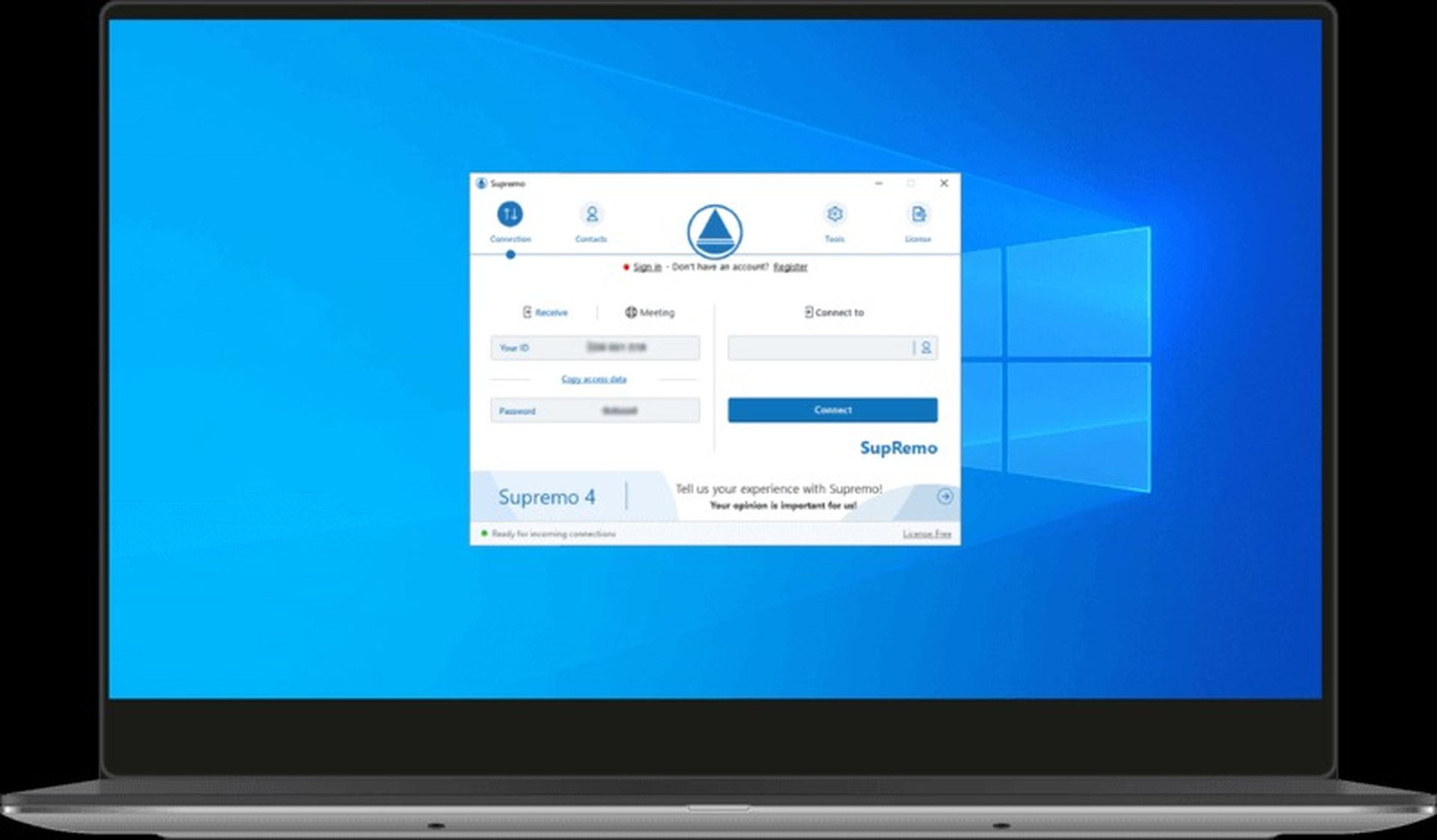Click the Supremo sailboat logo
The image size is (1437, 840).
(714, 232)
